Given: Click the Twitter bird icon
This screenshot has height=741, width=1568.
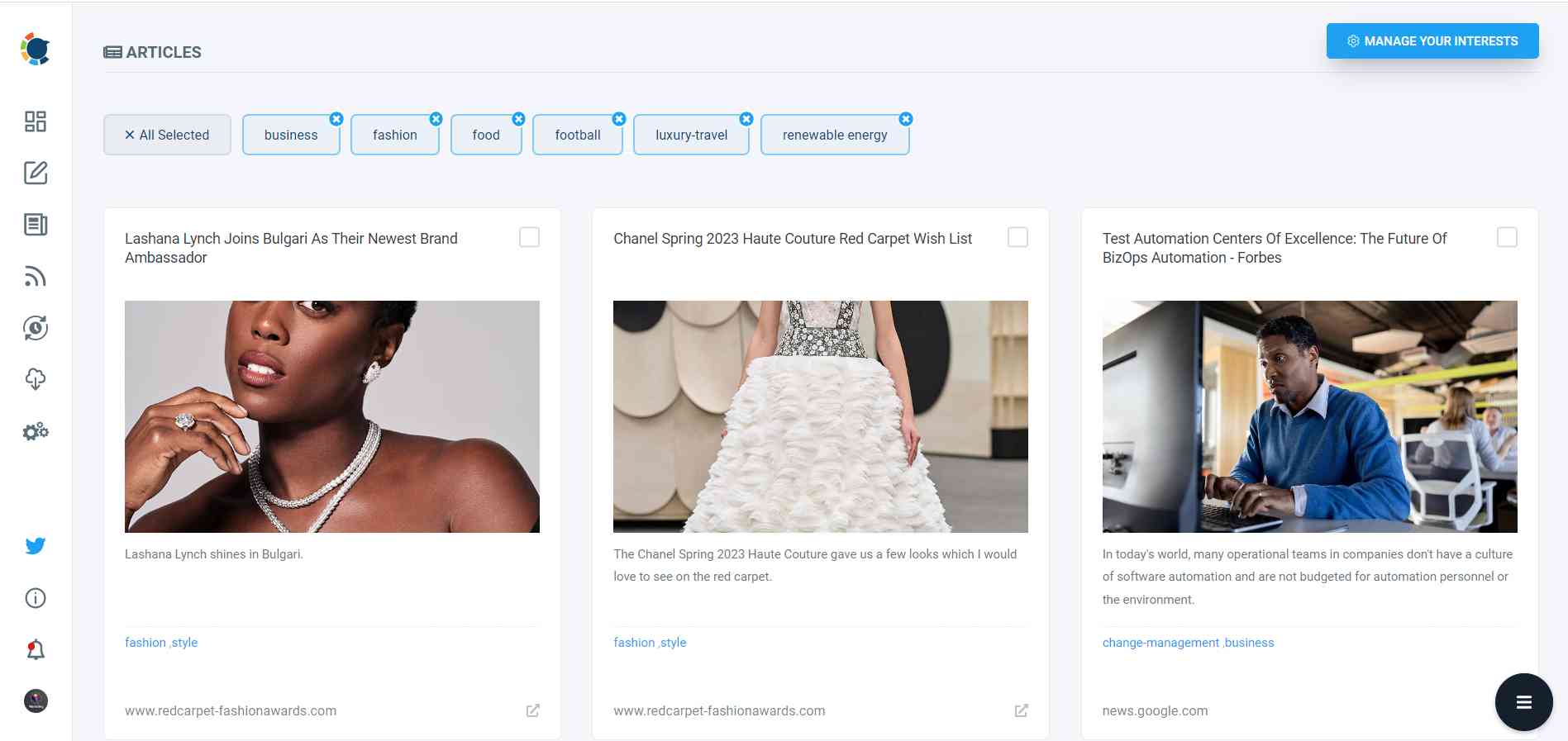Looking at the screenshot, I should [x=36, y=546].
